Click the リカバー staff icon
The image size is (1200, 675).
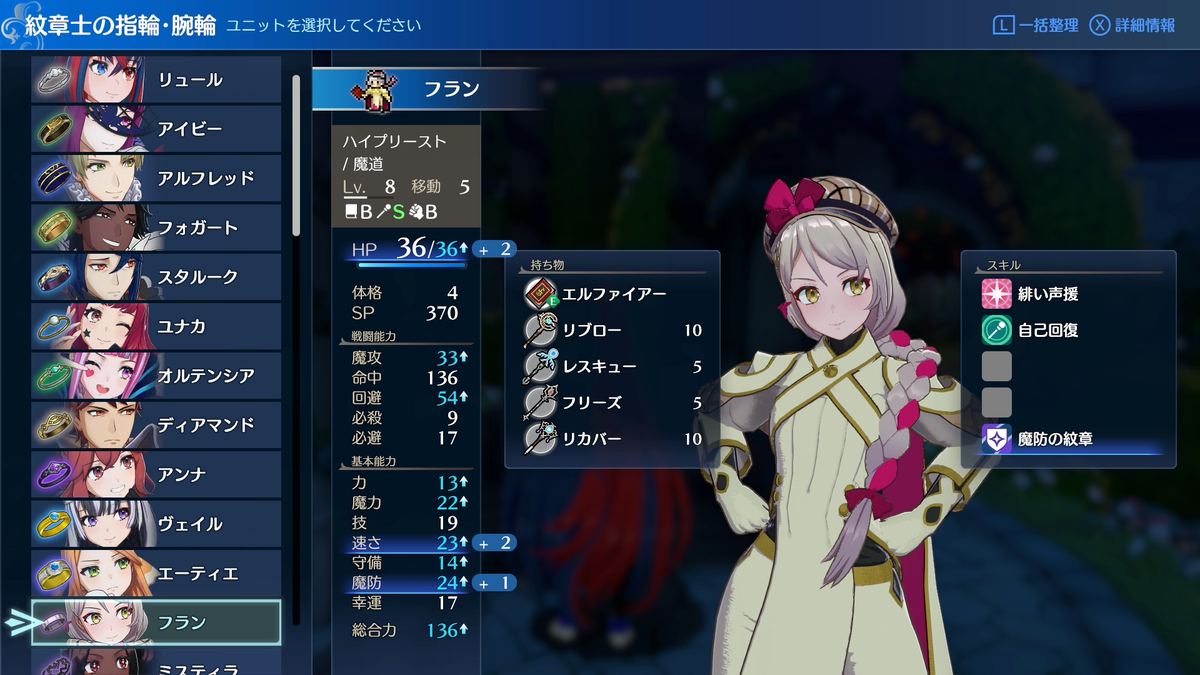540,439
